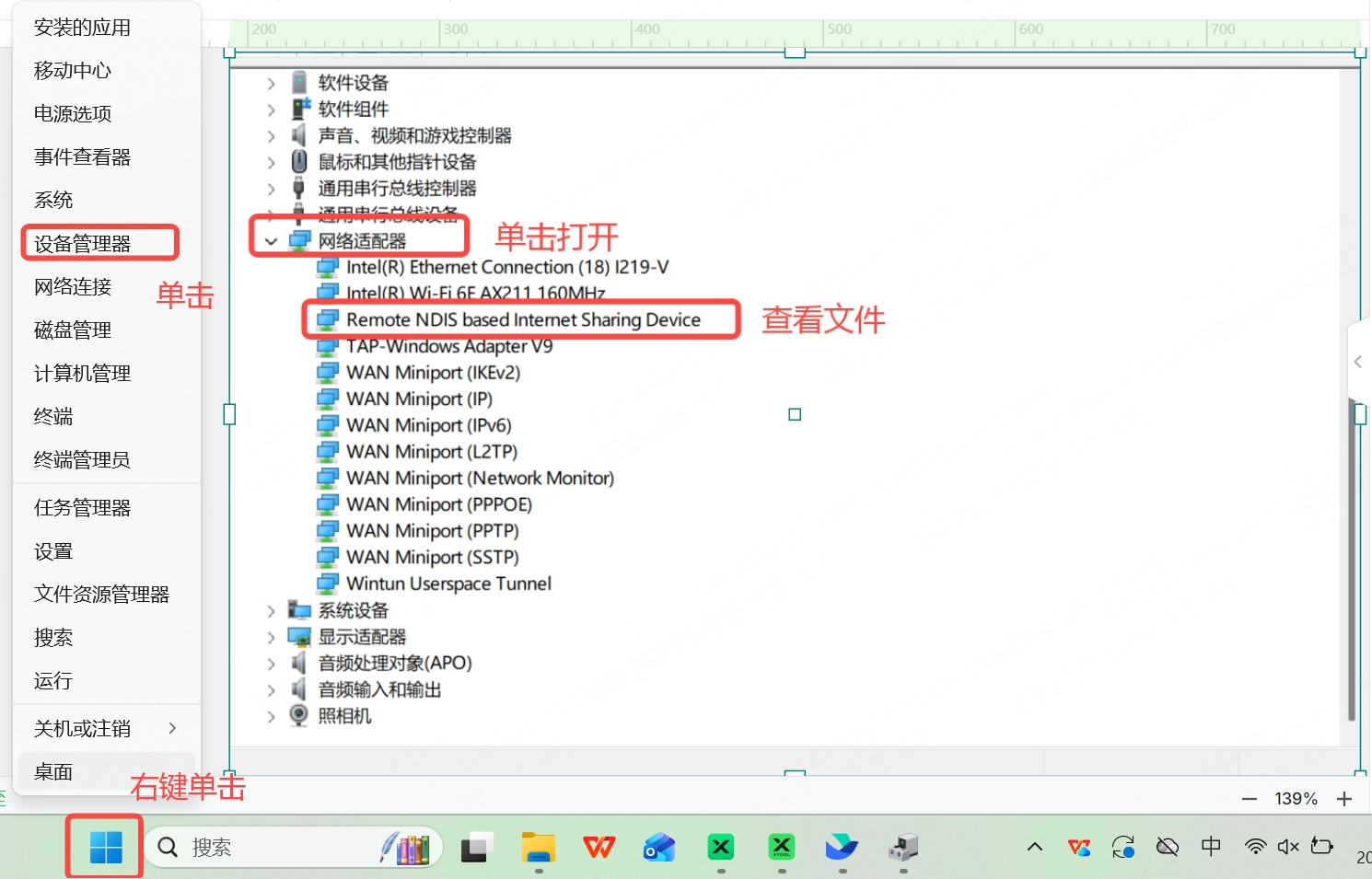Toggle the 中 input method indicator
The image size is (1372, 879).
(1211, 847)
